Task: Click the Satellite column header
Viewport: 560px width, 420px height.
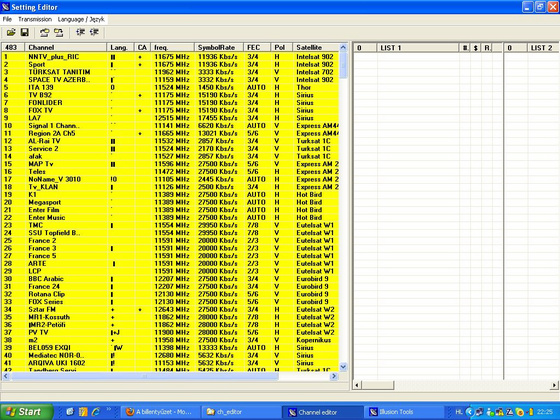Action: click(316, 47)
